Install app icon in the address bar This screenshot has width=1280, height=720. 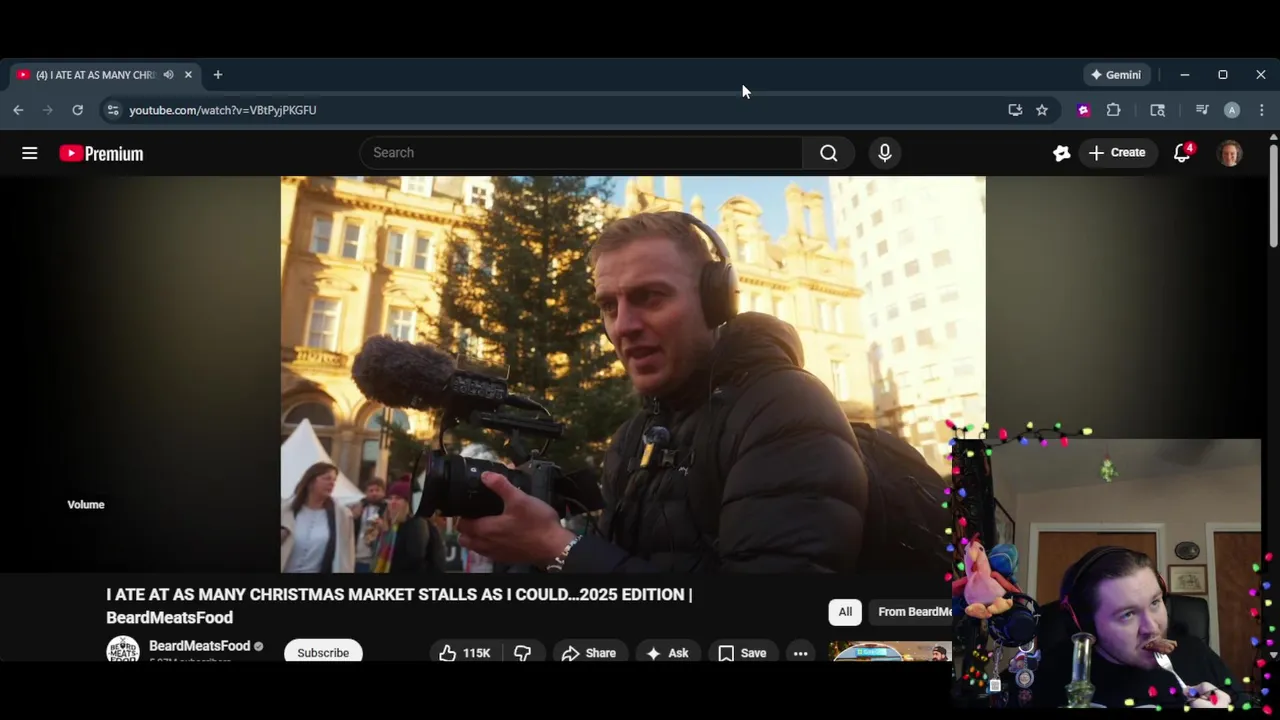click(1015, 110)
